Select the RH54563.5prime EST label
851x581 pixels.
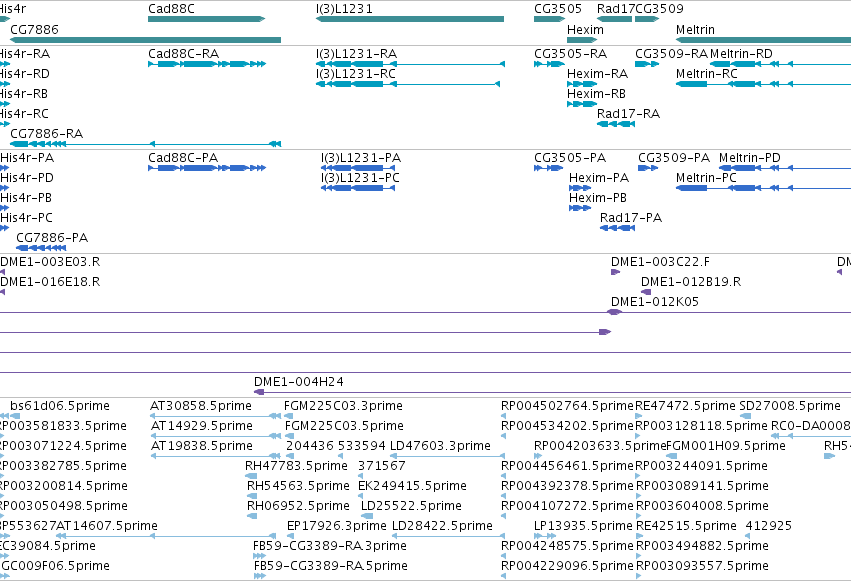(x=298, y=486)
